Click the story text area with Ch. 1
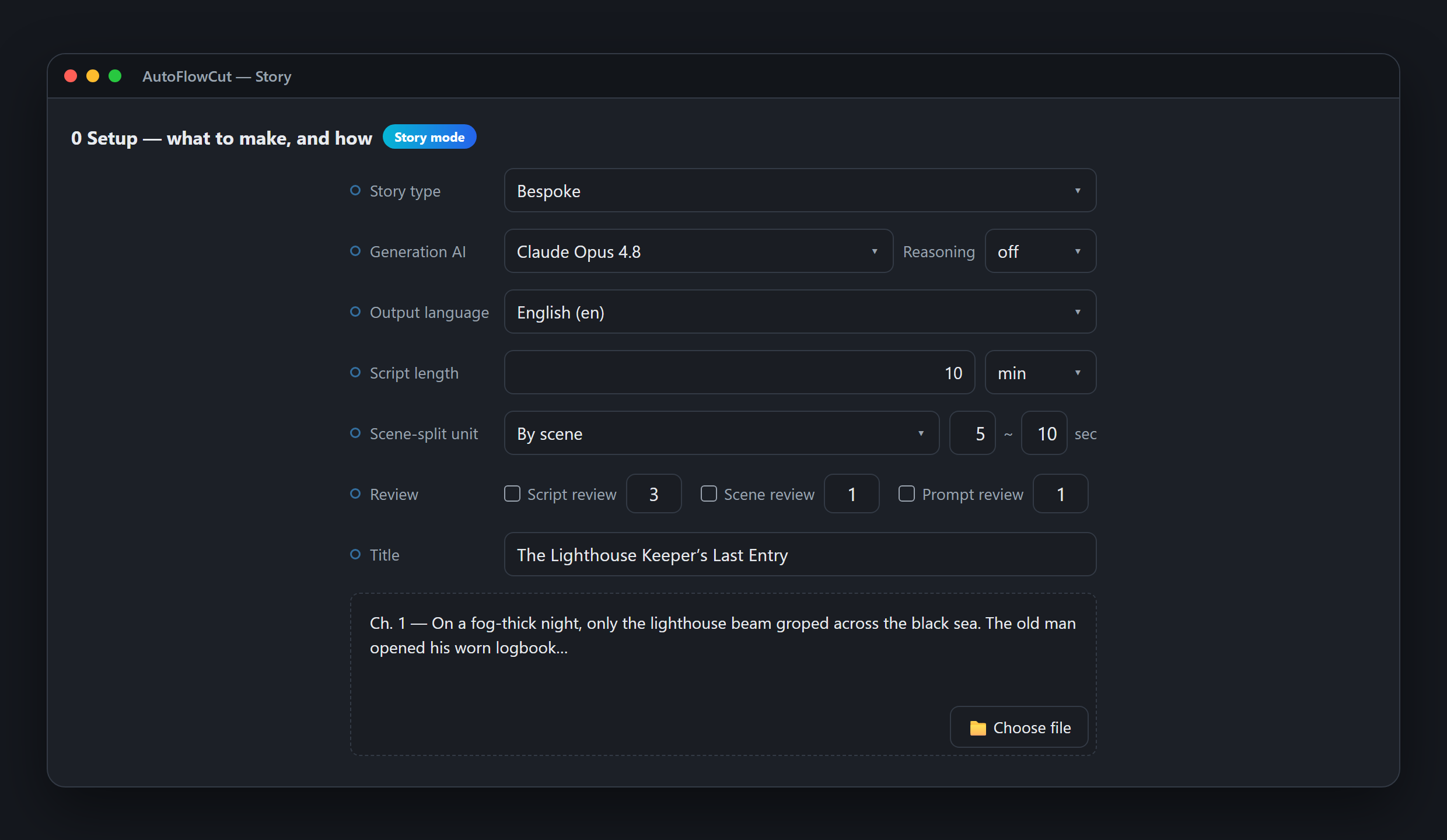This screenshot has height=840, width=1447. click(x=723, y=674)
